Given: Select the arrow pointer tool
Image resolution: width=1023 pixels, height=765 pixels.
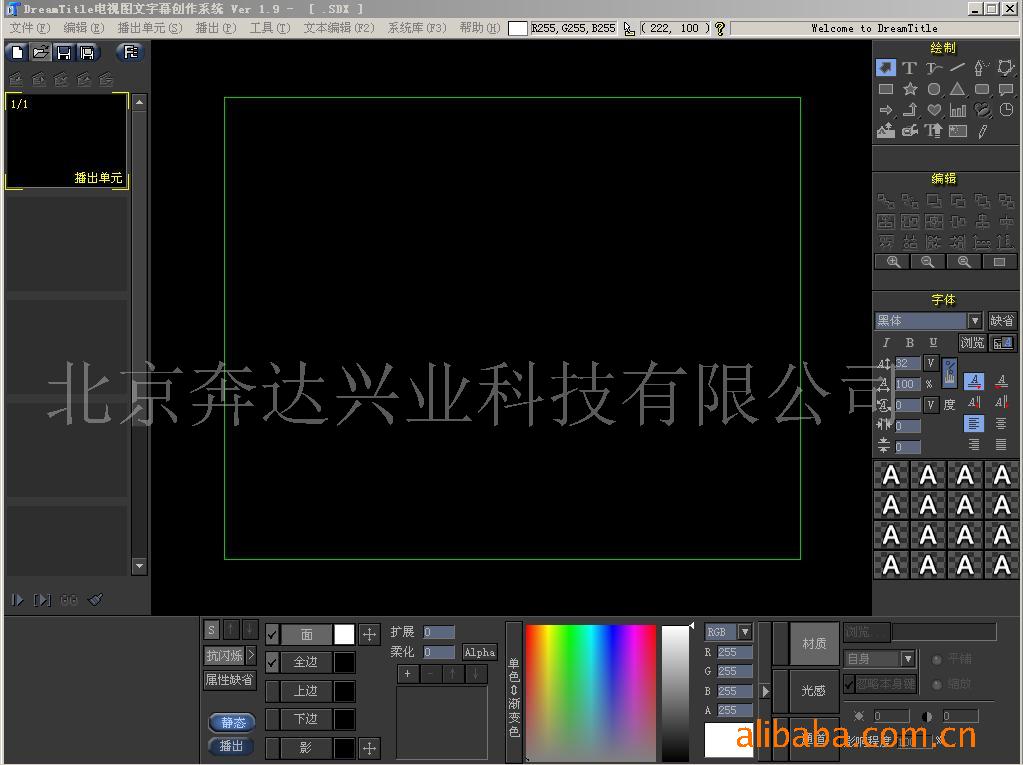Looking at the screenshot, I should click(885, 67).
